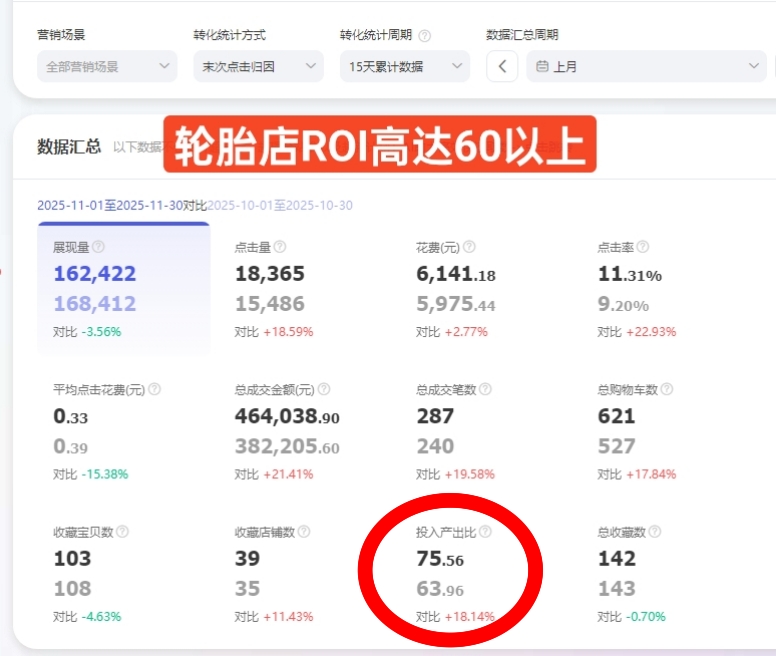Viewport: 776px width, 656px height.
Task: Select the 花费 metric value 6,141.18
Action: point(456,274)
